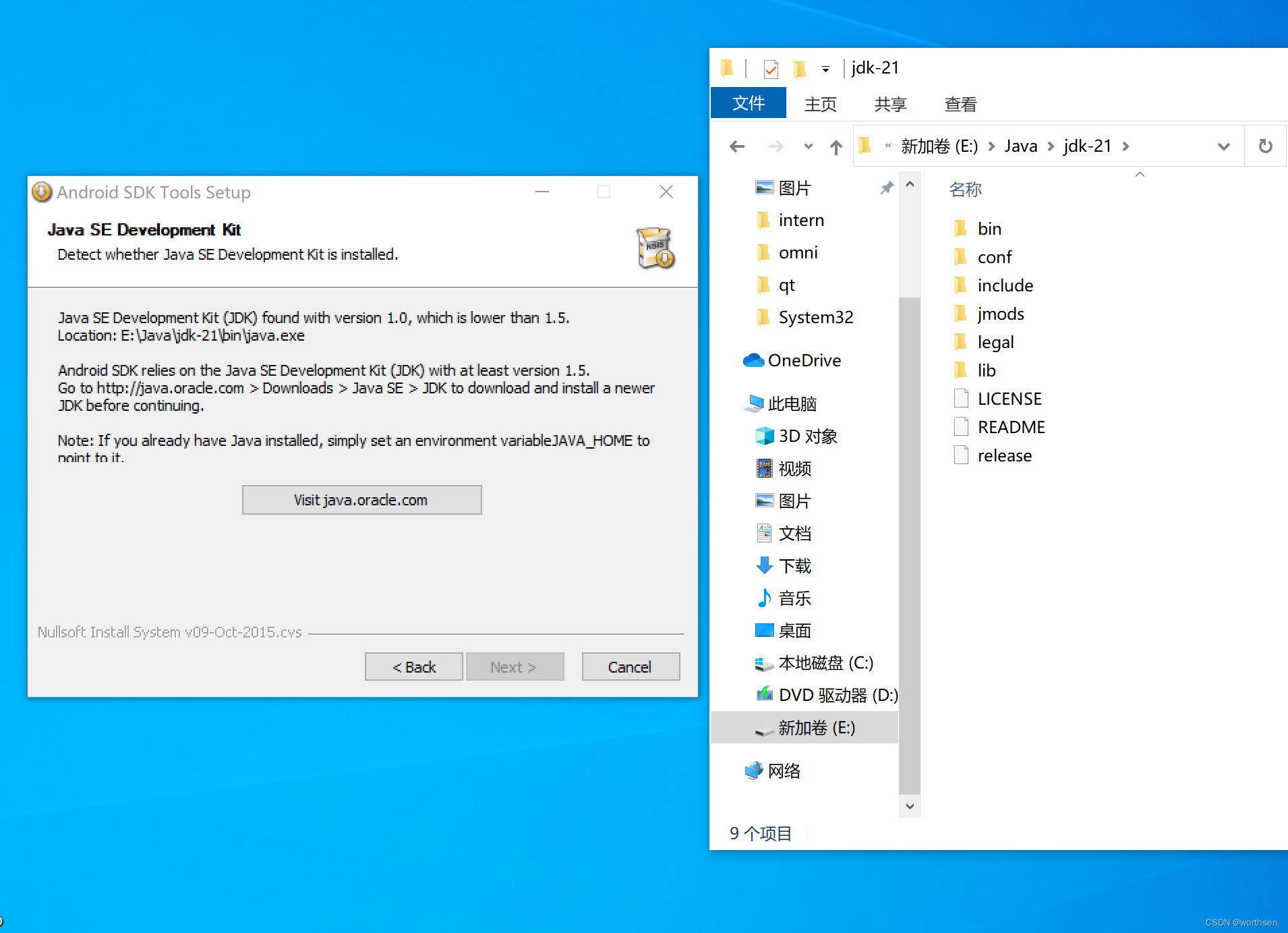Open the omni folder in the sidebar

[798, 252]
